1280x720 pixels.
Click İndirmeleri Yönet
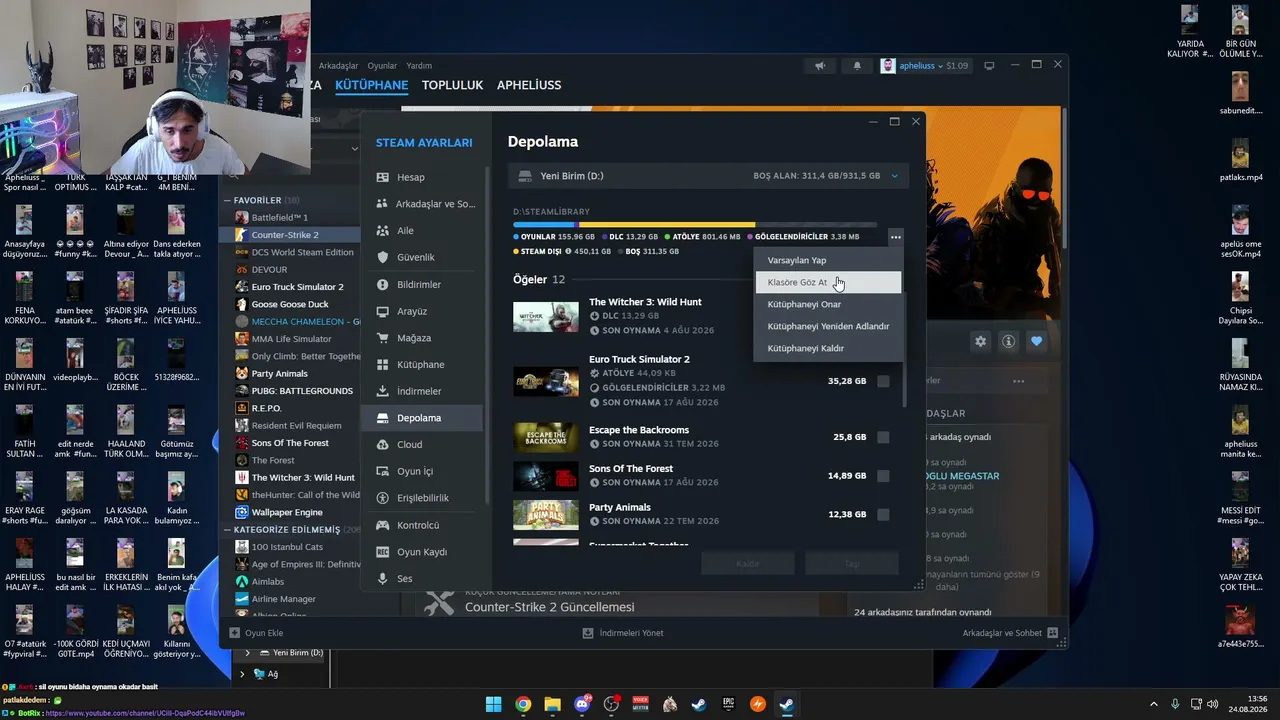coord(623,633)
